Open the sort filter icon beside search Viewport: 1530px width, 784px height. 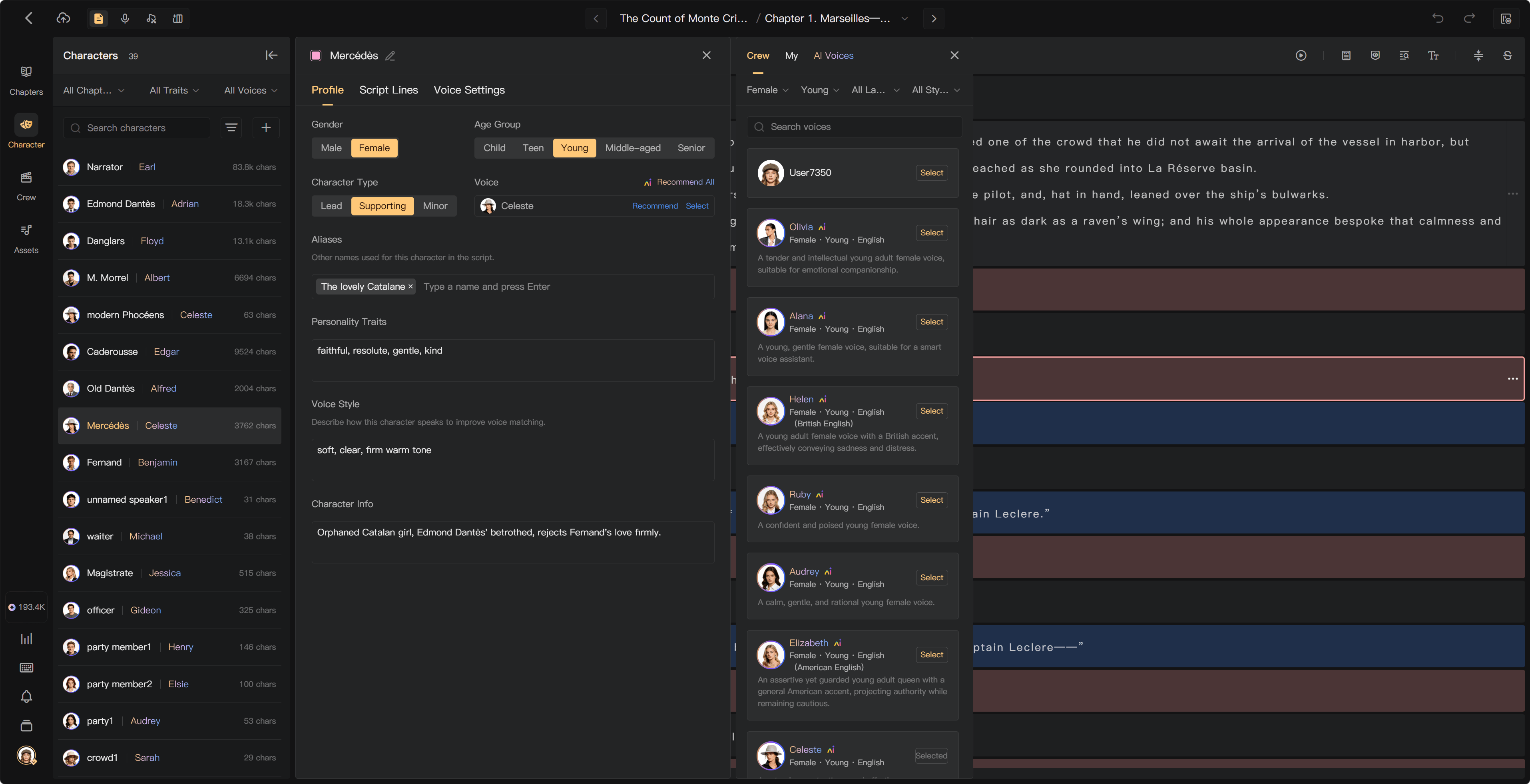pyautogui.click(x=231, y=128)
